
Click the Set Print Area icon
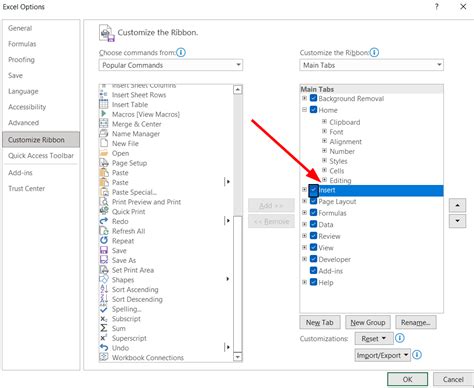104,270
